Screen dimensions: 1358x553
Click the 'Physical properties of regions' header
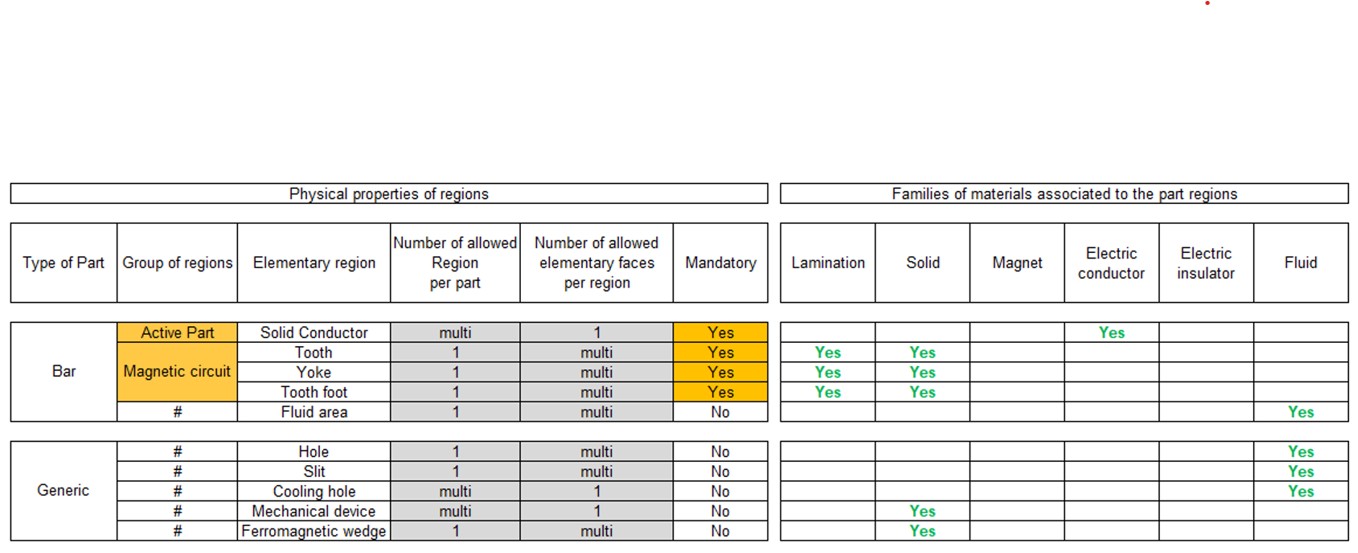[x=388, y=194]
